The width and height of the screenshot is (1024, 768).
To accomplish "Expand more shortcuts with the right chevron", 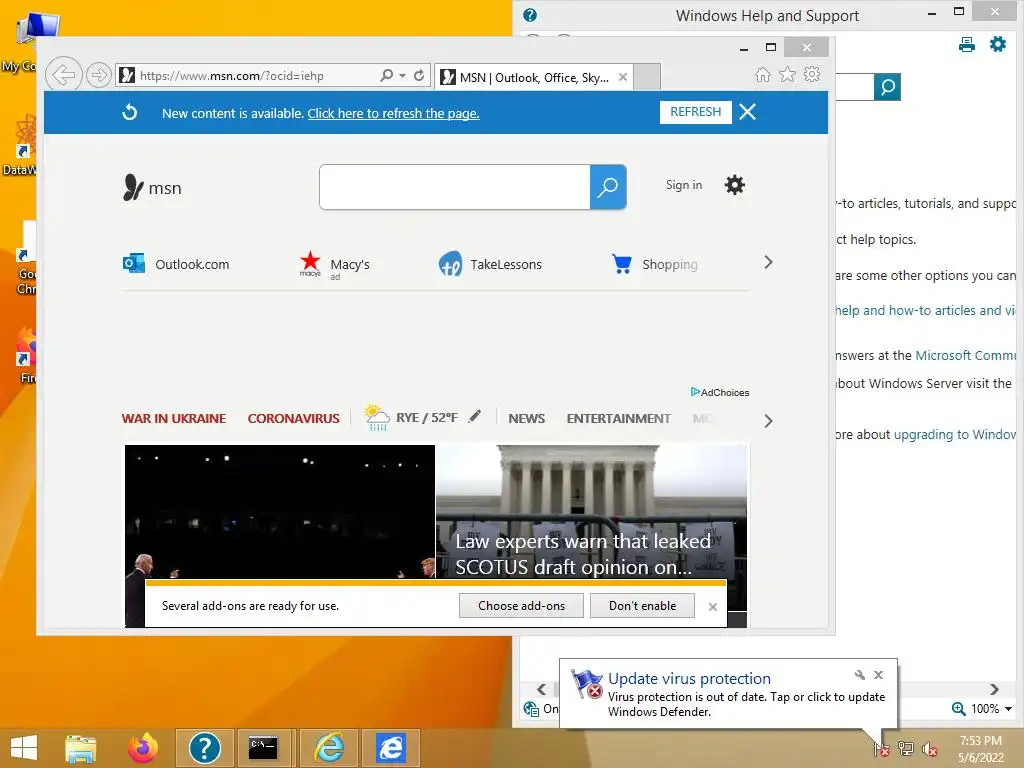I will pyautogui.click(x=768, y=263).
